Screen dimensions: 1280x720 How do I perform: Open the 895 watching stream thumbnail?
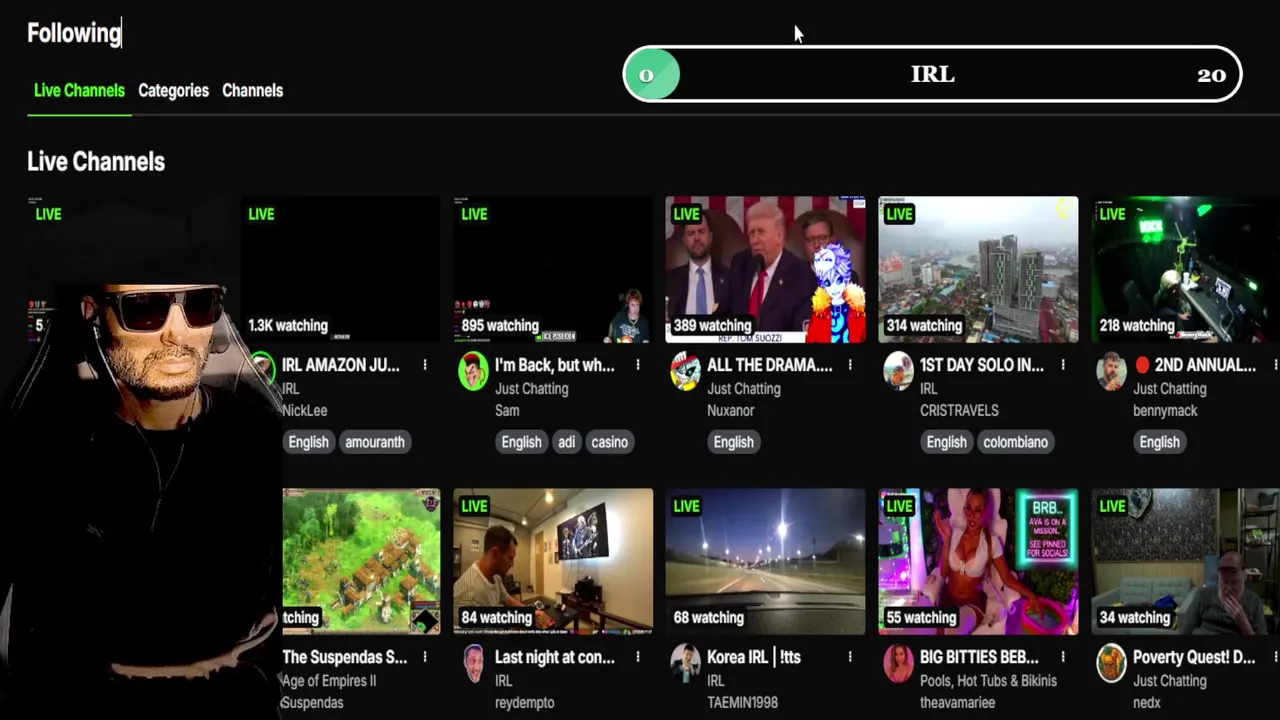click(553, 269)
